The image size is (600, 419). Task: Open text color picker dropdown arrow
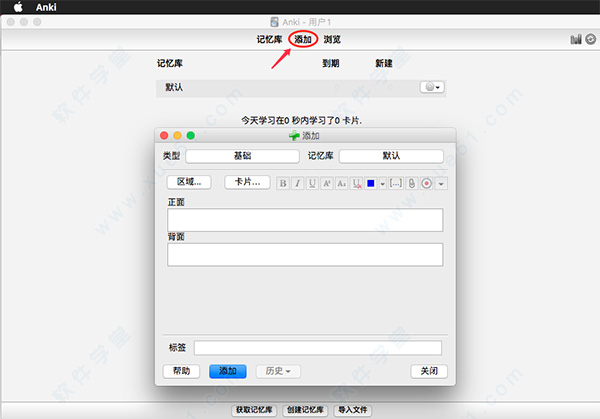383,184
